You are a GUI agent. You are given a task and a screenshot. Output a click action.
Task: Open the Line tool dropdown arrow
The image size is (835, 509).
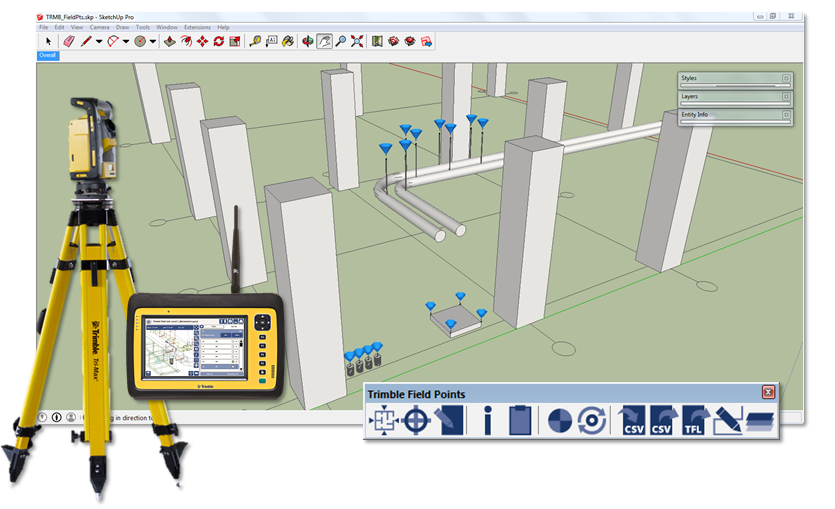tap(99, 42)
